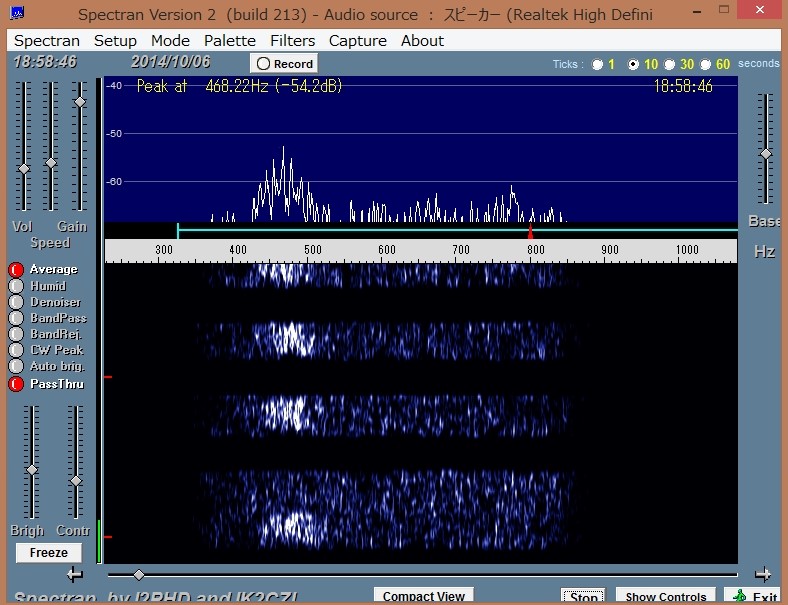
Task: Click the left arrow scroll icon
Action: click(74, 574)
